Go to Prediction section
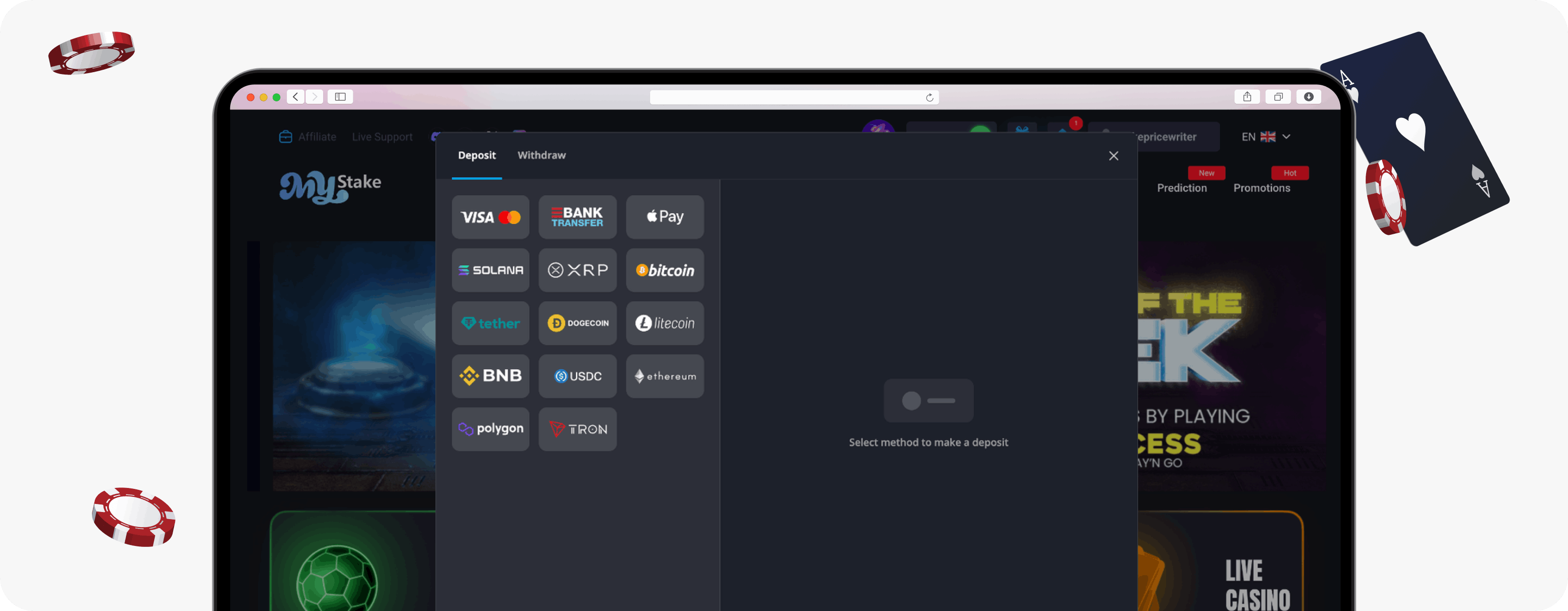The width and height of the screenshot is (1568, 611). click(1182, 188)
